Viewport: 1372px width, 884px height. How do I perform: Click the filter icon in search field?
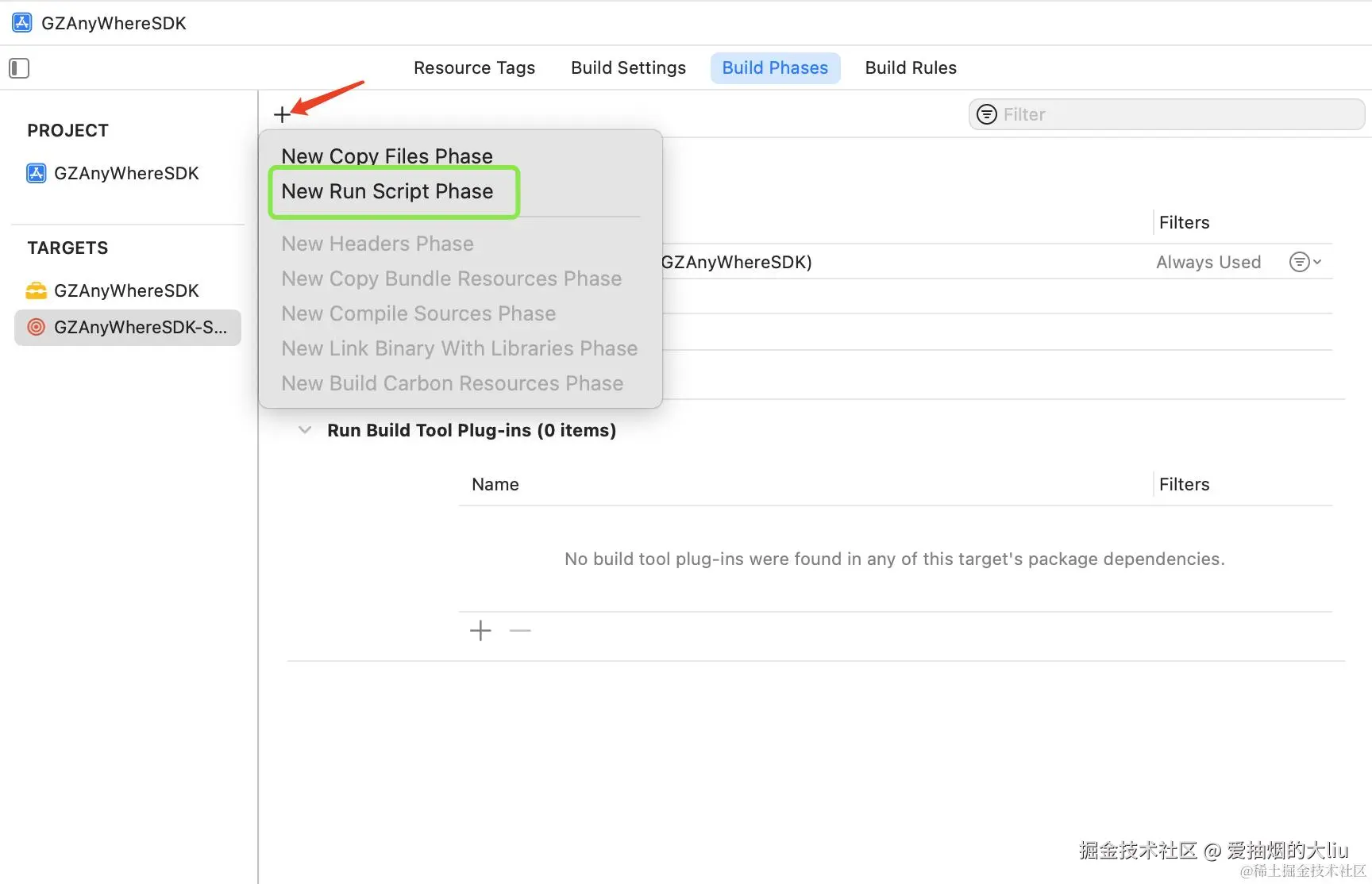point(986,114)
